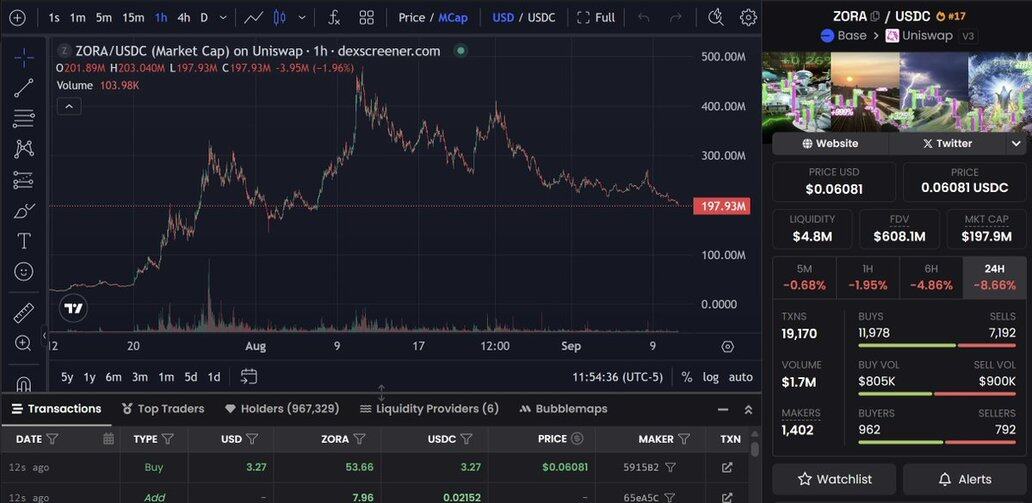1032x503 pixels.
Task: Filter transactions by maker 5915B2
Action: tap(670, 467)
